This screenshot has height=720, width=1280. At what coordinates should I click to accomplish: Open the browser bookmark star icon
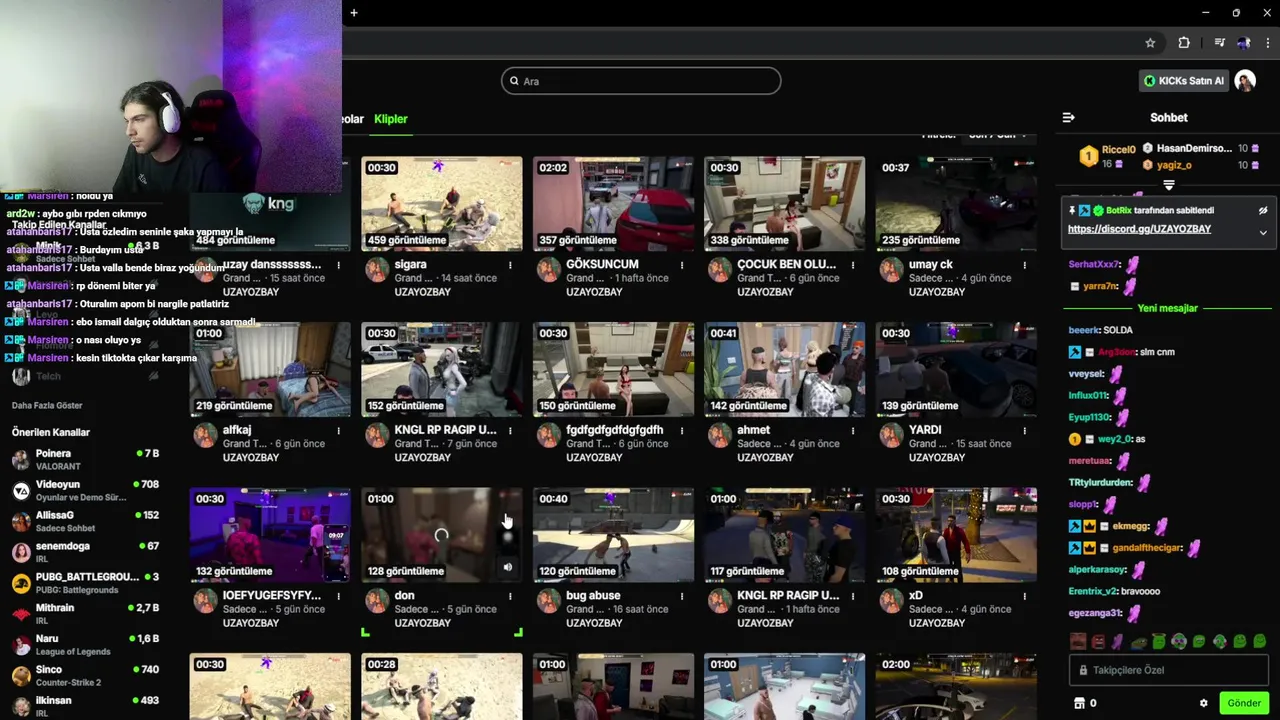point(1150,43)
